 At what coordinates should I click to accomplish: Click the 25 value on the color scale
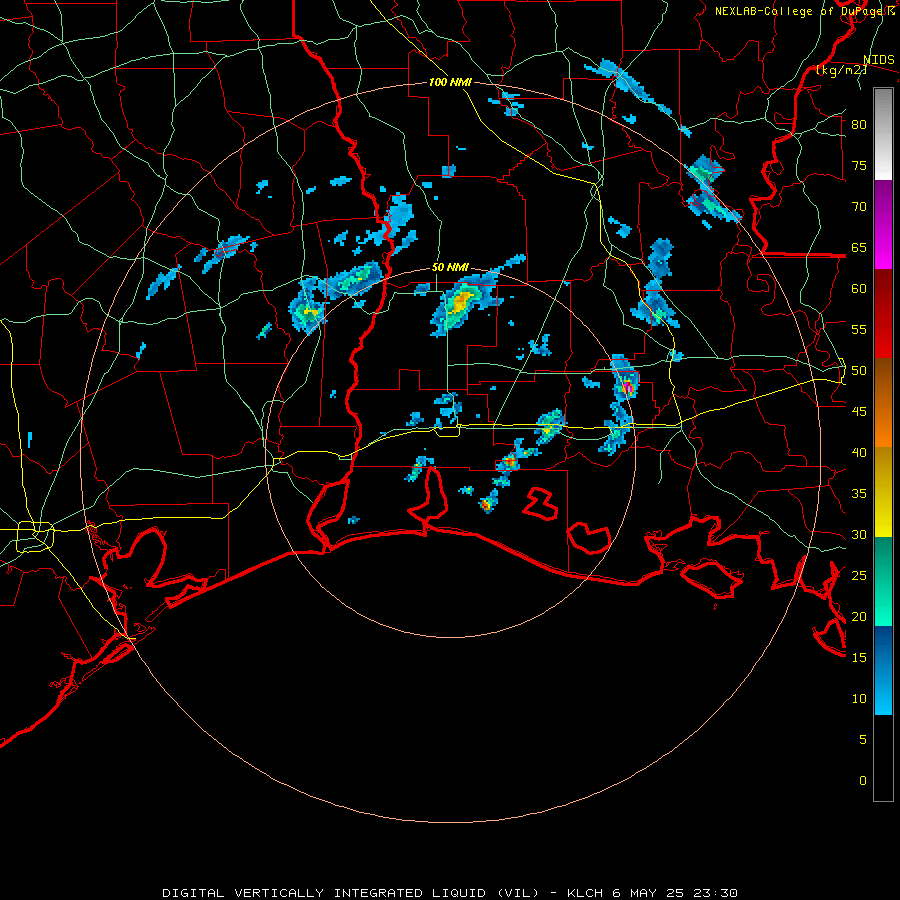[x=859, y=576]
